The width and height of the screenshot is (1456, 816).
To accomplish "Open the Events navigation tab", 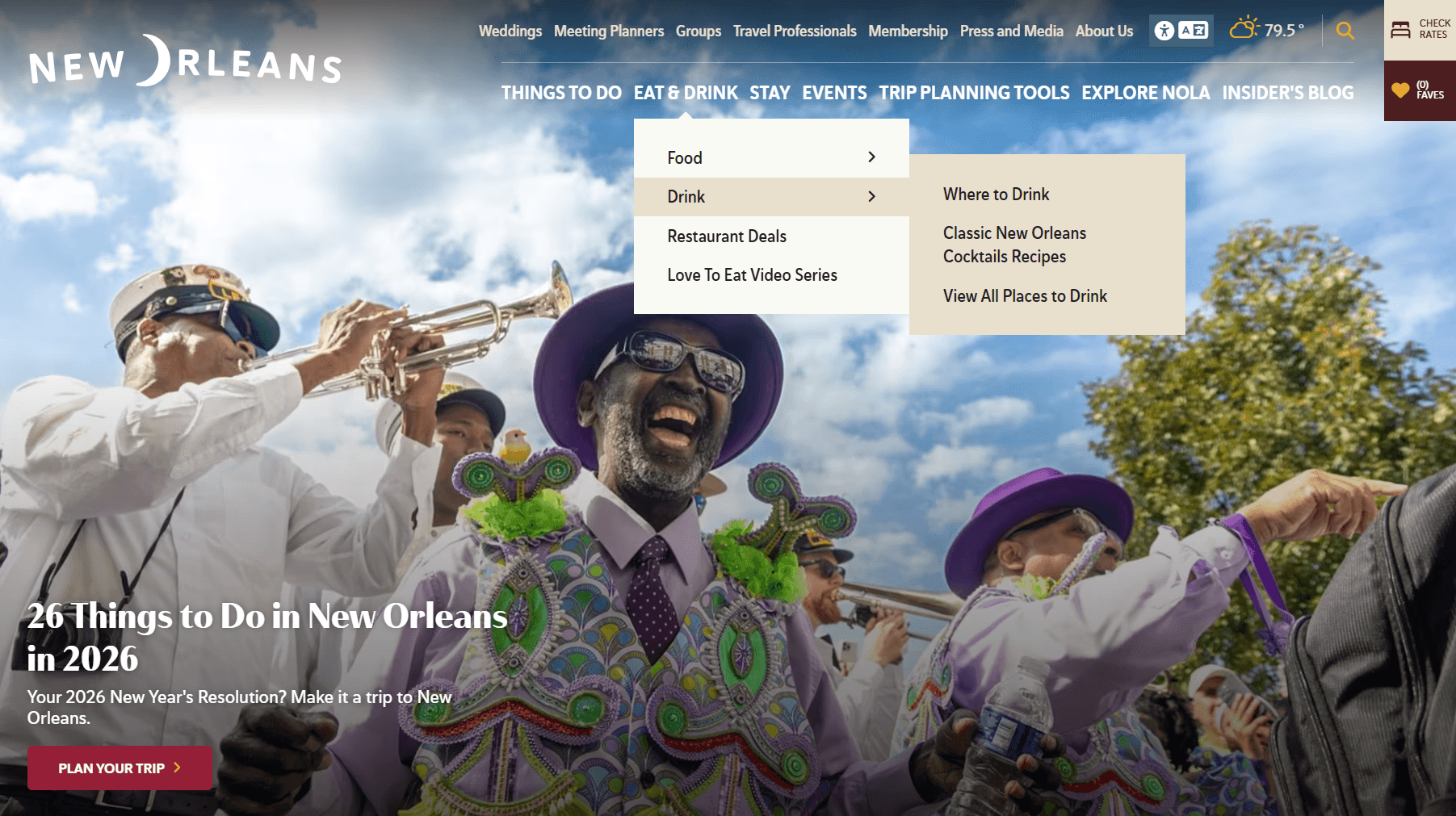I will pos(834,92).
